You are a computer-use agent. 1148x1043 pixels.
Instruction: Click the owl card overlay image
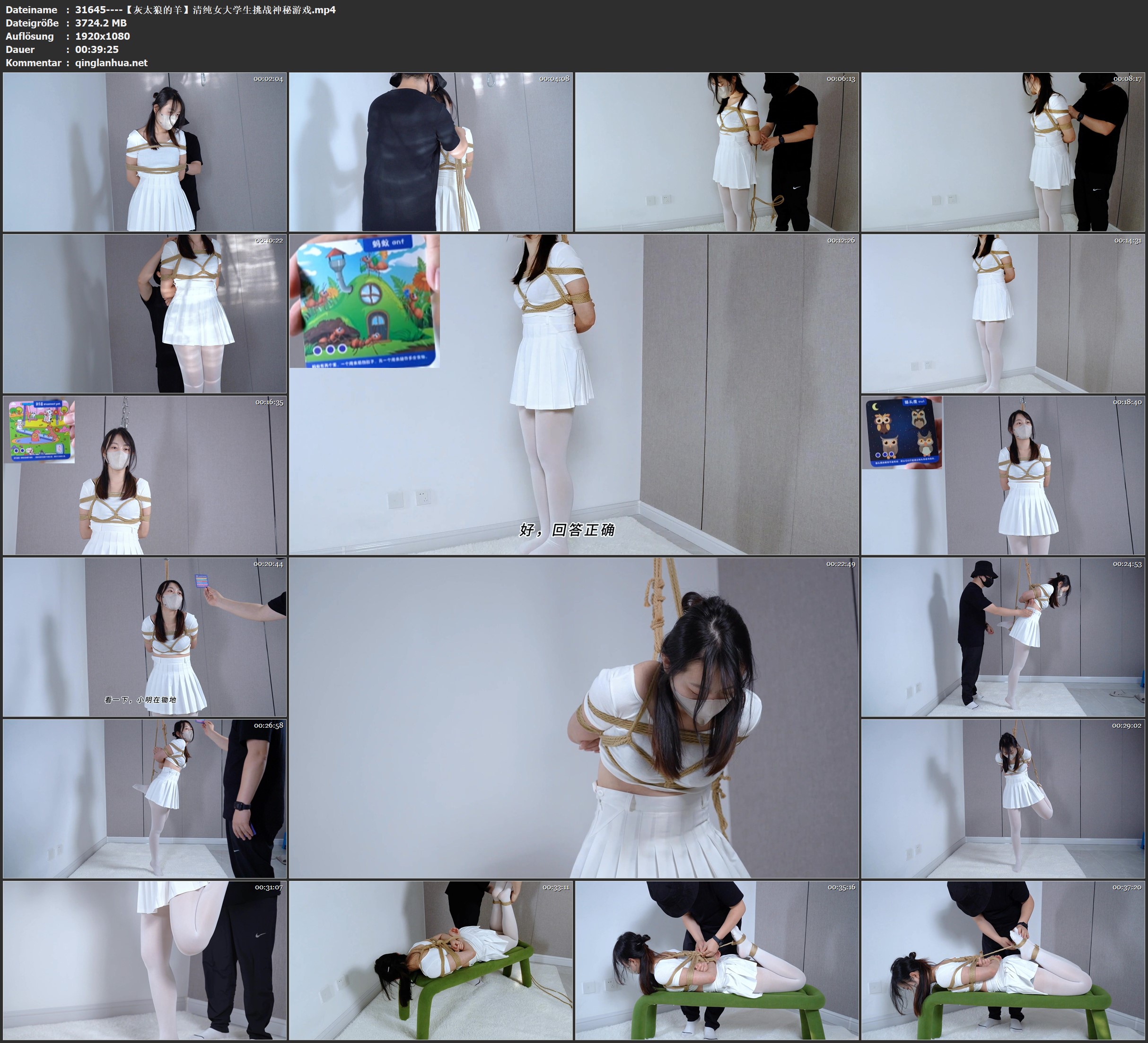click(902, 433)
